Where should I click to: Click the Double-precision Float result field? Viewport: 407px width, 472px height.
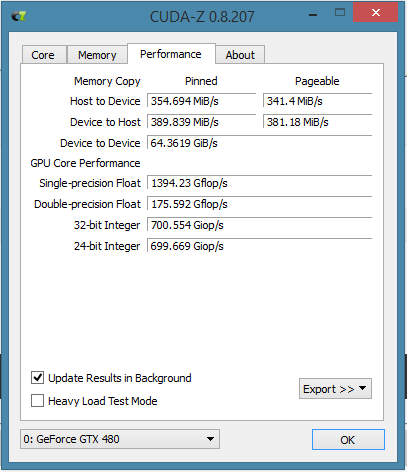[259, 204]
